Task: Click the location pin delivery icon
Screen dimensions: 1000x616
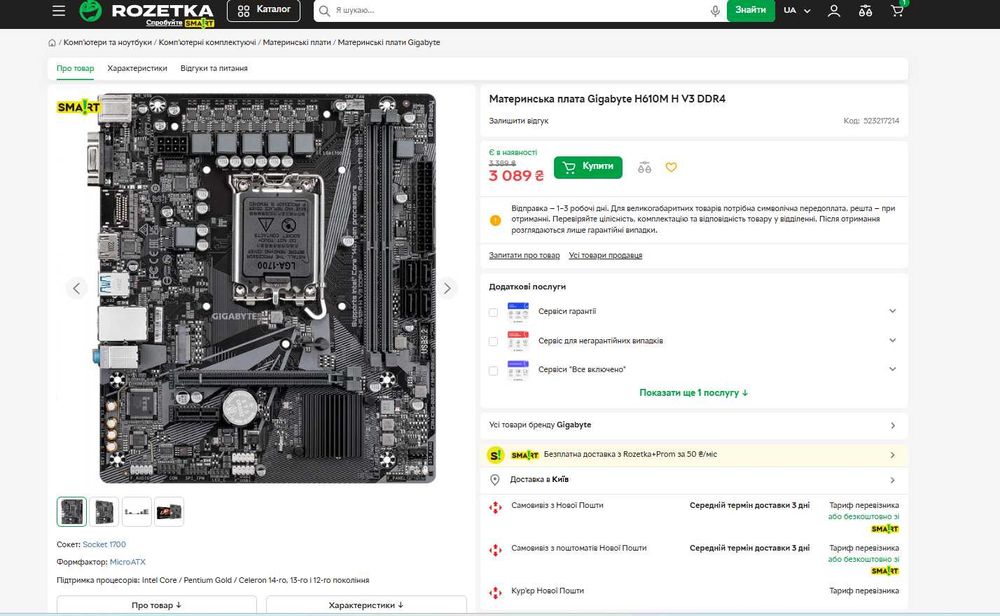Action: pyautogui.click(x=495, y=480)
